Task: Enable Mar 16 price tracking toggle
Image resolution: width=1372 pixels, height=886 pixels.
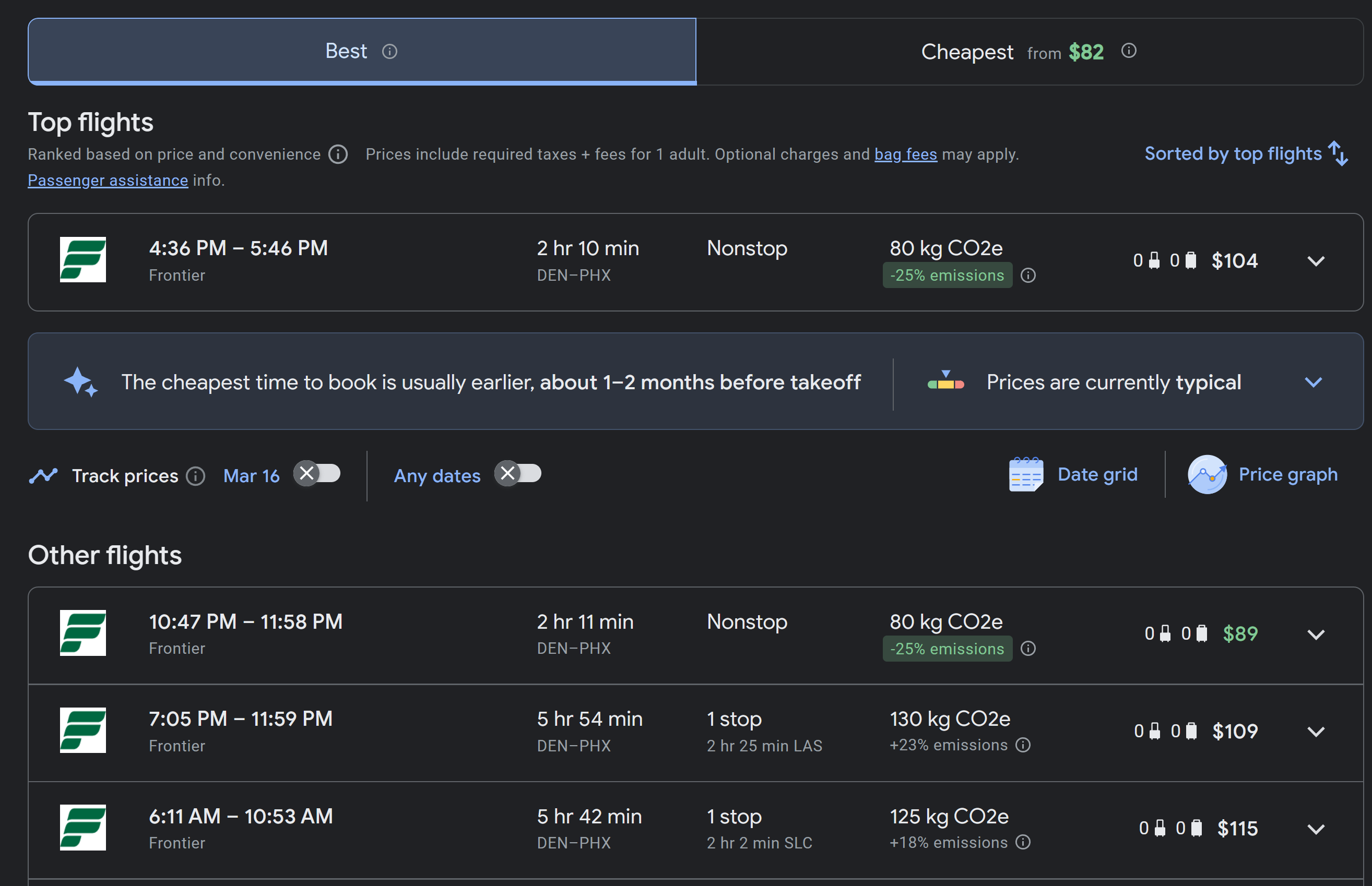Action: click(317, 474)
